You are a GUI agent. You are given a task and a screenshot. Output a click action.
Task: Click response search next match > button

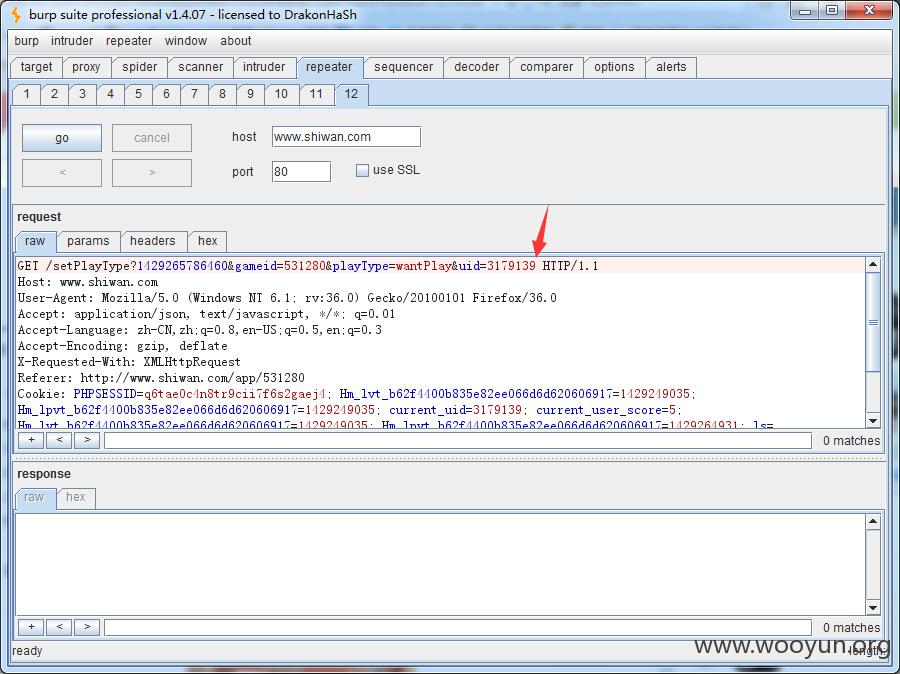(x=87, y=627)
